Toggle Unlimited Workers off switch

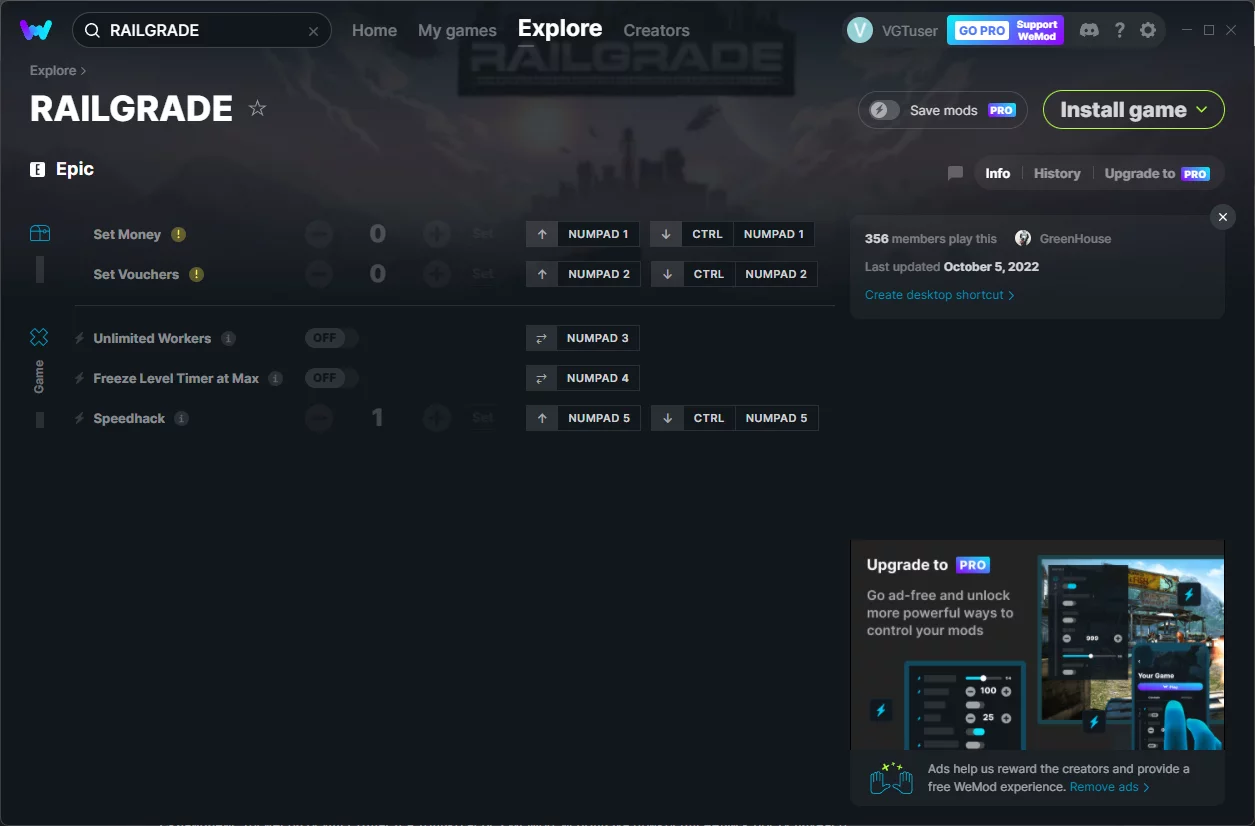click(x=331, y=338)
